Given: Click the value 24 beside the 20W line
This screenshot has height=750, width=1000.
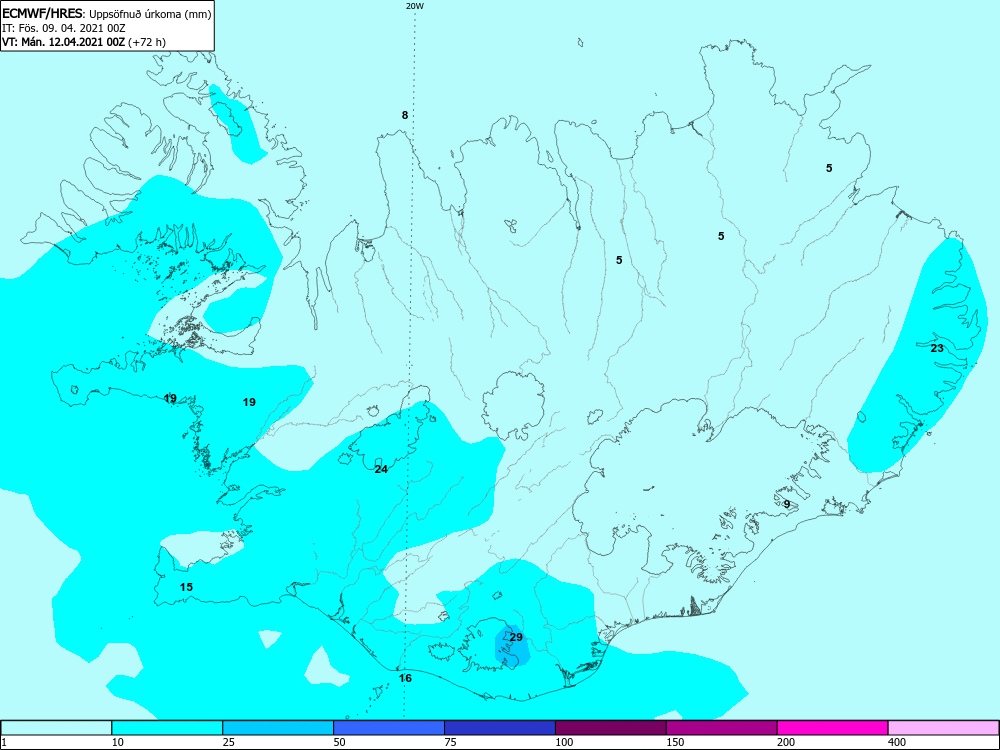Looking at the screenshot, I should point(381,469).
